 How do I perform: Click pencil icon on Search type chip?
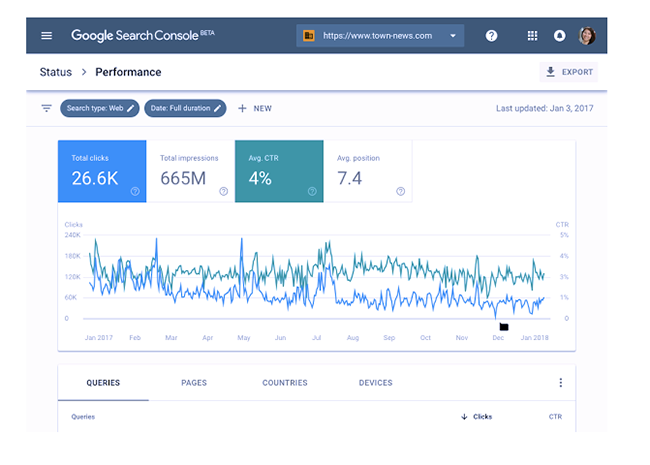tap(131, 109)
